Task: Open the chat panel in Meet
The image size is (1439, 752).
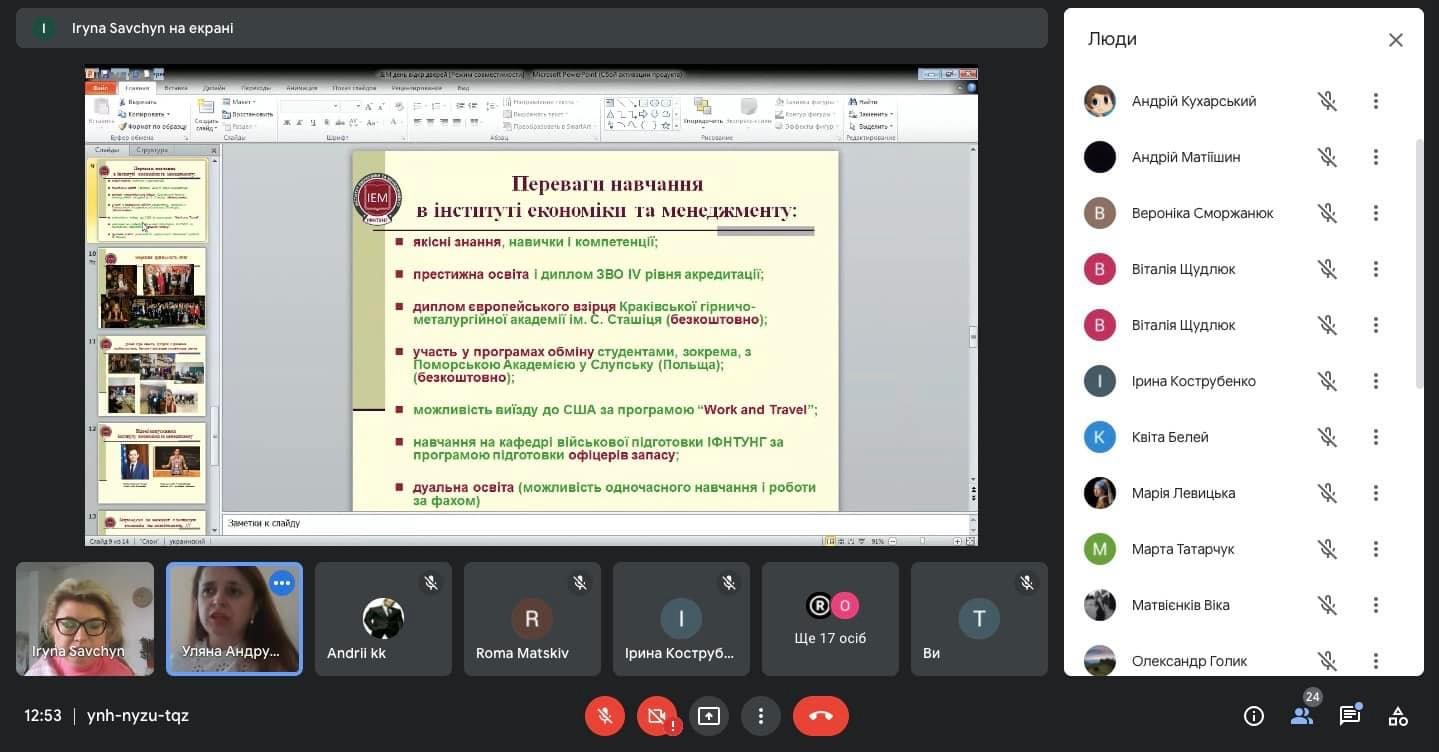Action: 1350,716
